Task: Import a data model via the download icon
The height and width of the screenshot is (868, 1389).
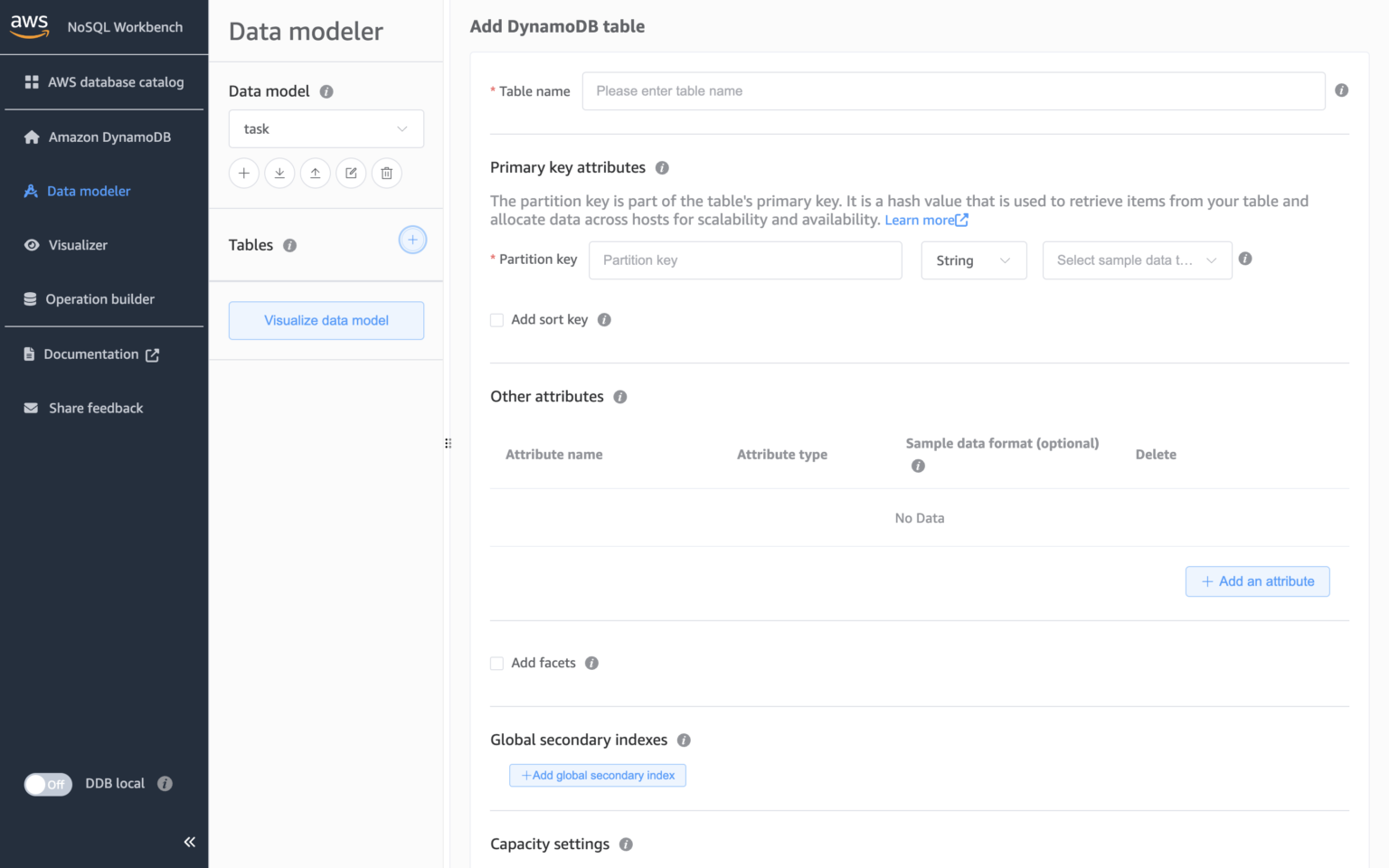Action: pyautogui.click(x=279, y=173)
